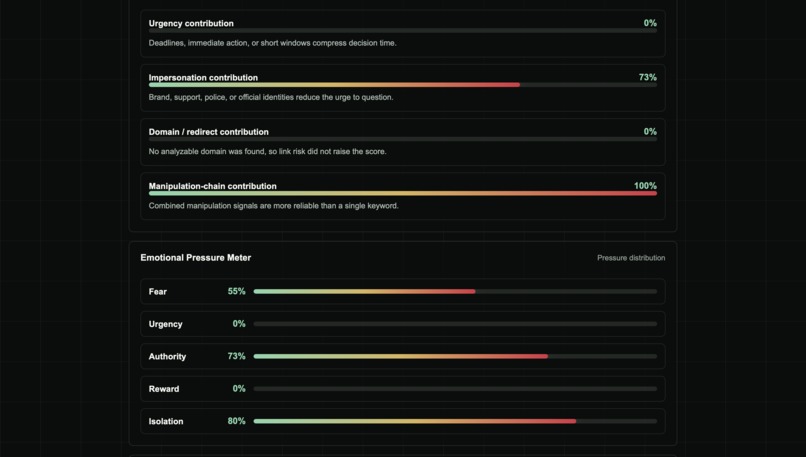
Task: Select the Manipulation-chain 100% value
Action: [645, 186]
